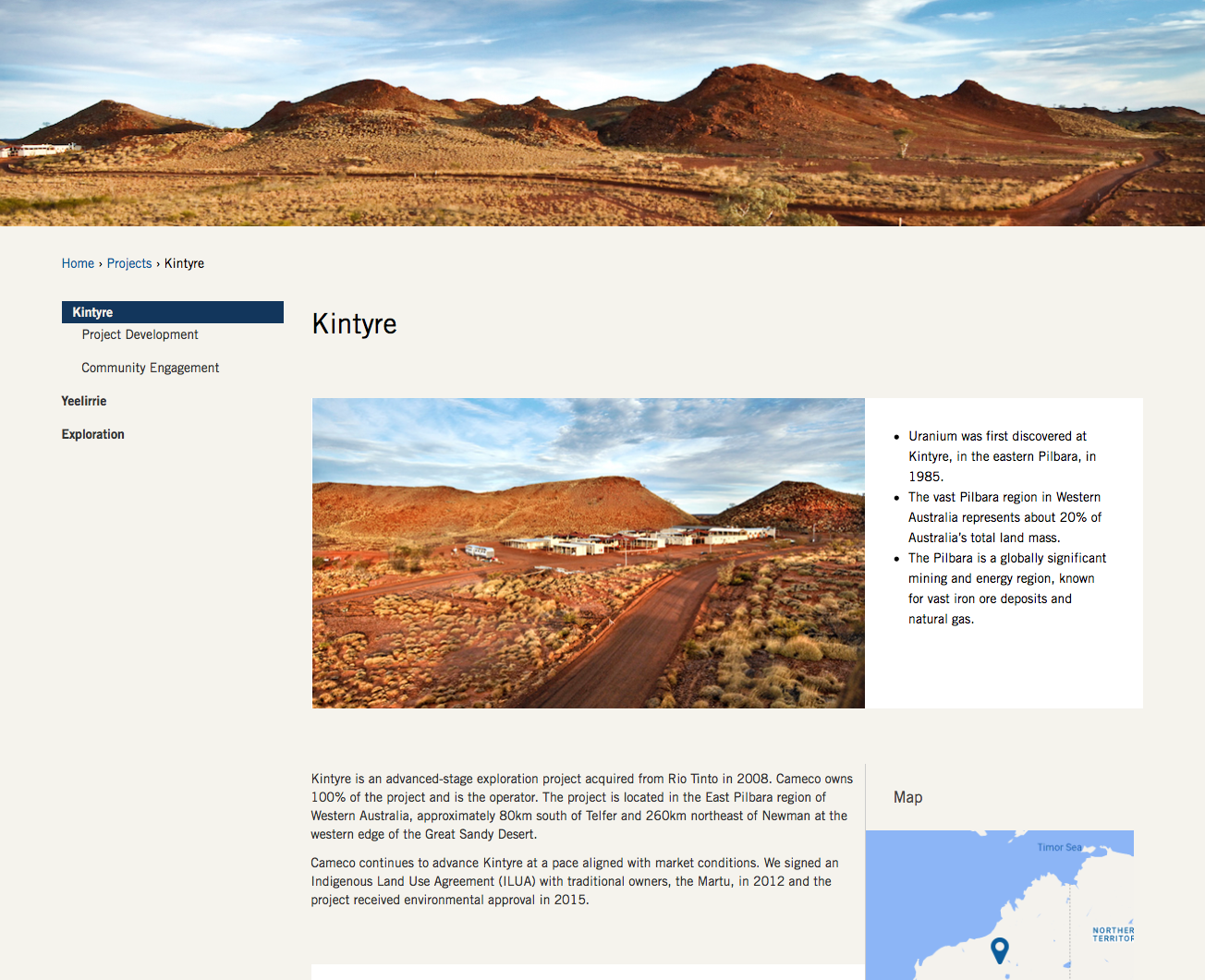The image size is (1205, 980).
Task: Click the desert hills banner image
Action: pos(602,113)
